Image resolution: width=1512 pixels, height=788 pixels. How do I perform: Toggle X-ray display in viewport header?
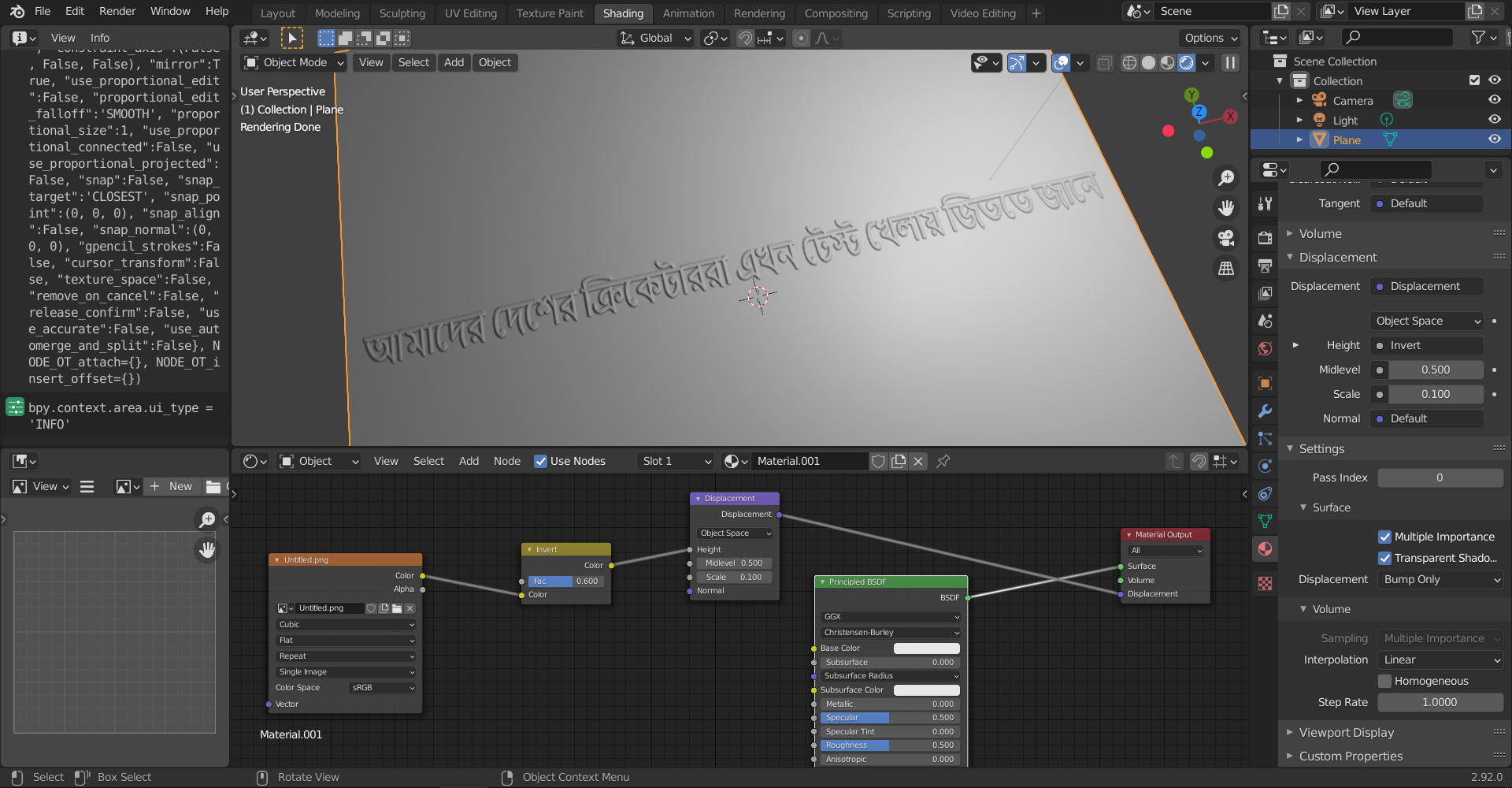pyautogui.click(x=1105, y=62)
